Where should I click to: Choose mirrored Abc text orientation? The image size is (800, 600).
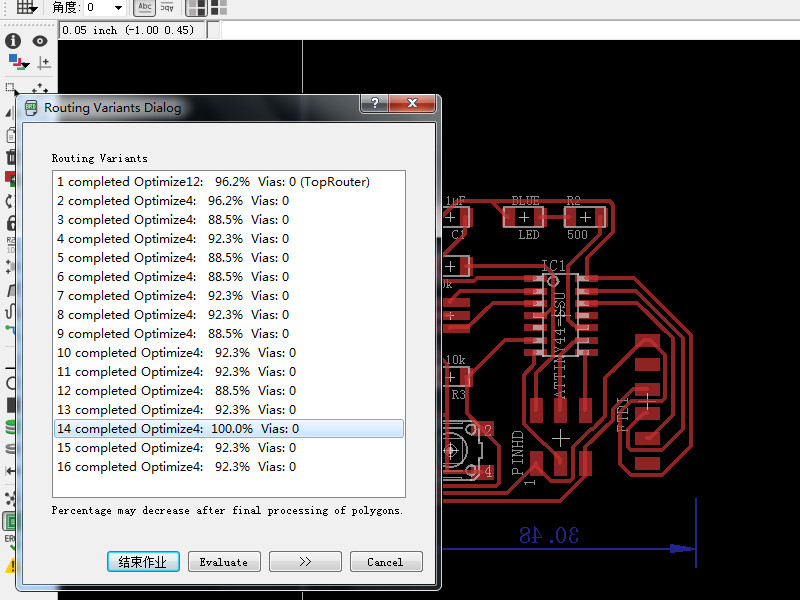167,7
